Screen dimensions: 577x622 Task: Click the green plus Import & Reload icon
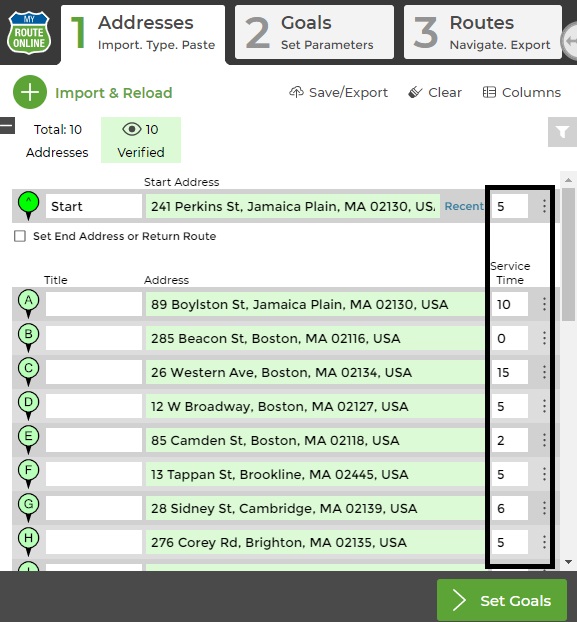(x=30, y=92)
